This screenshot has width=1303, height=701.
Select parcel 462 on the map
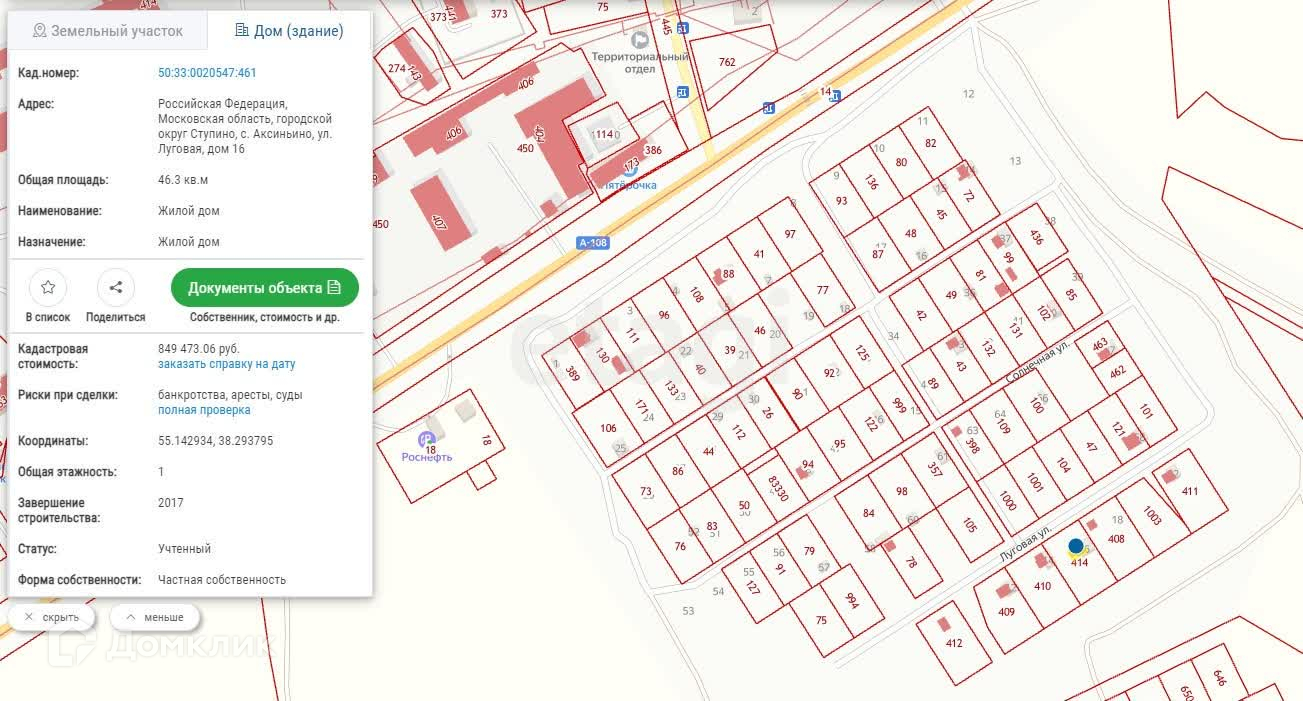tap(1118, 371)
